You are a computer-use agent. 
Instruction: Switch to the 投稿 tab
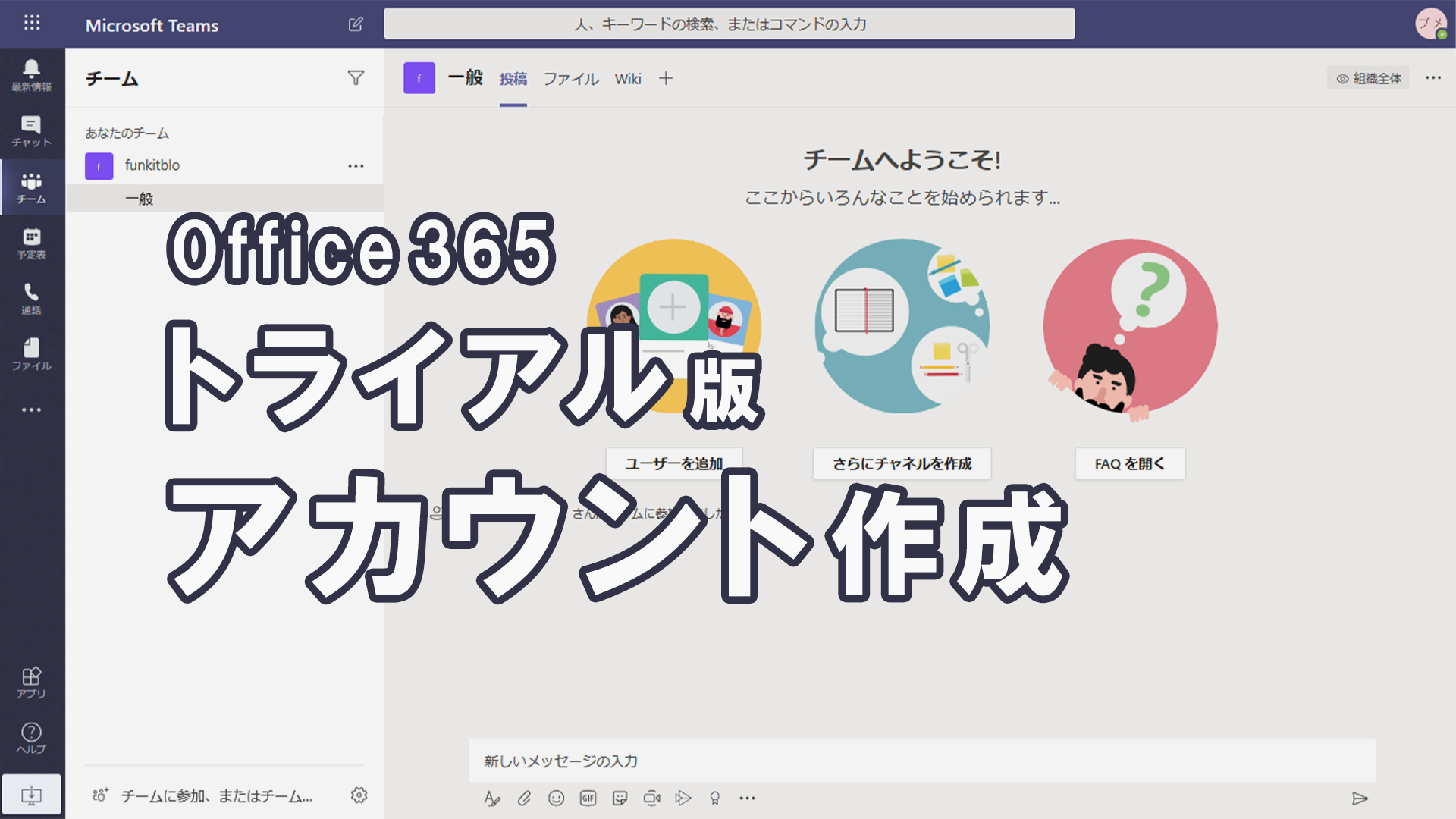tap(513, 79)
